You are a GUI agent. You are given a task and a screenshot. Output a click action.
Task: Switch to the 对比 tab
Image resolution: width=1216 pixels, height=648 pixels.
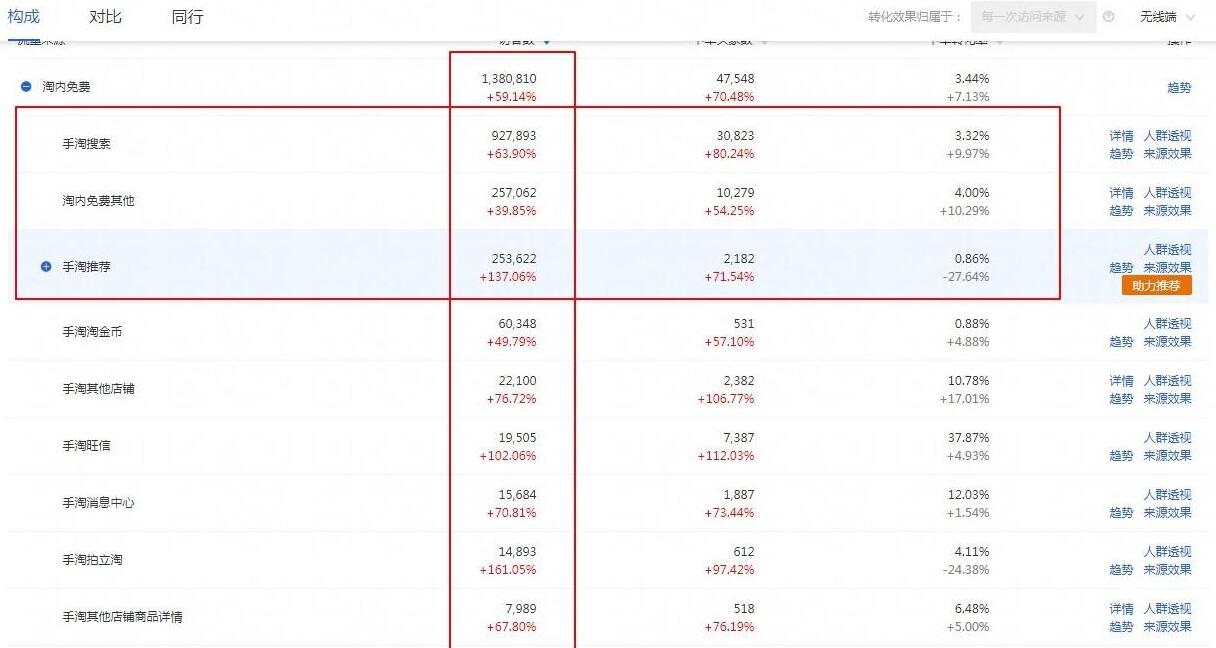(x=105, y=17)
